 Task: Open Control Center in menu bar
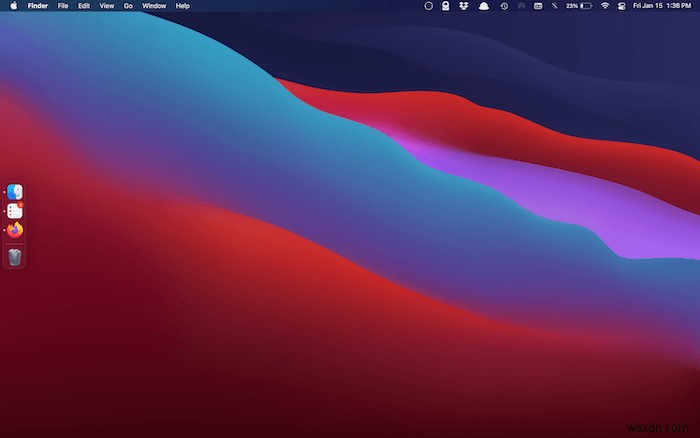[621, 6]
